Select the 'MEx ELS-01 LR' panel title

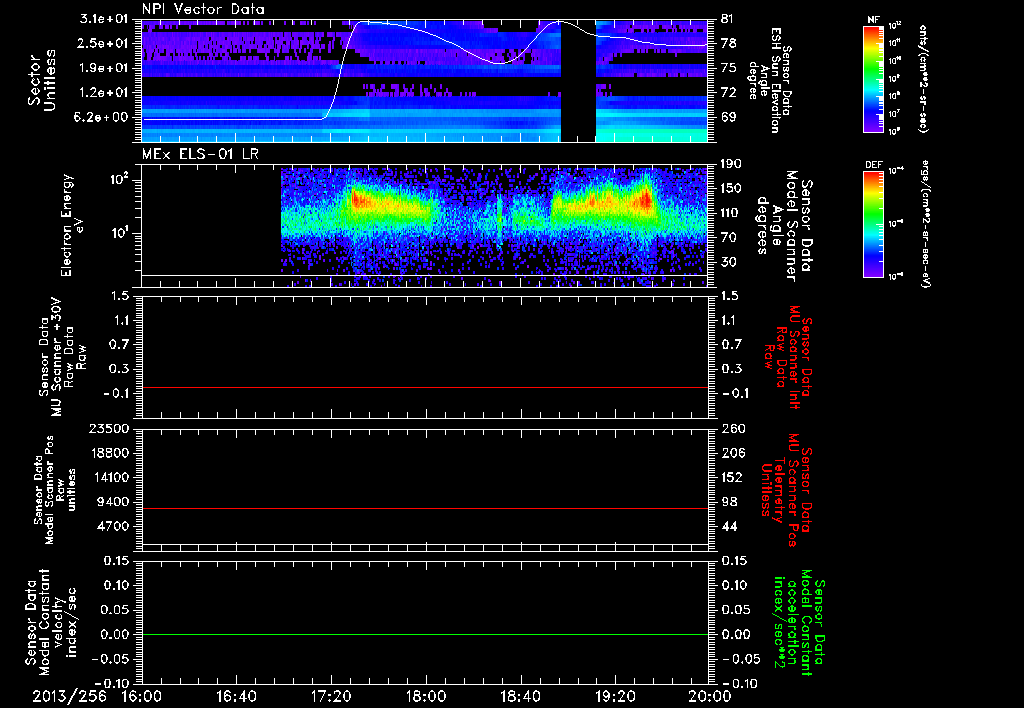pos(200,154)
